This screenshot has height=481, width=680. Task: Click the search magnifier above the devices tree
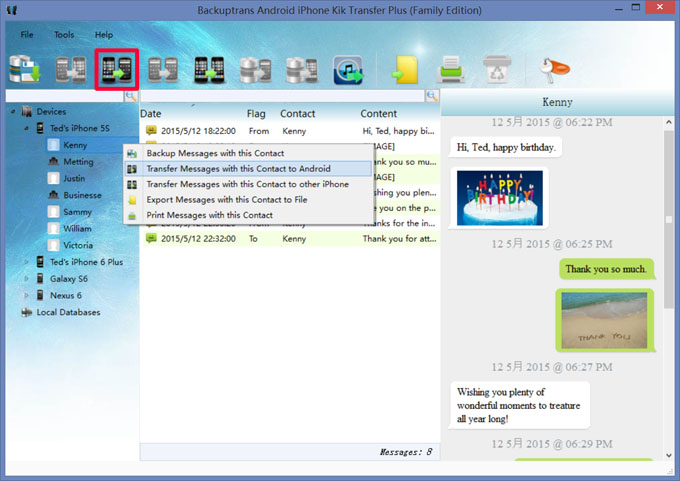[x=131, y=96]
